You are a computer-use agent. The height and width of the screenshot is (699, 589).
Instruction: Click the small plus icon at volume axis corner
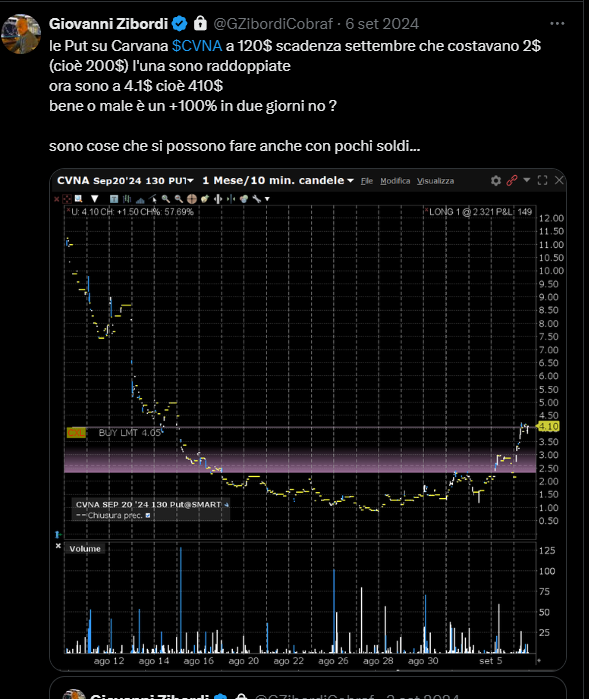[x=539, y=661]
